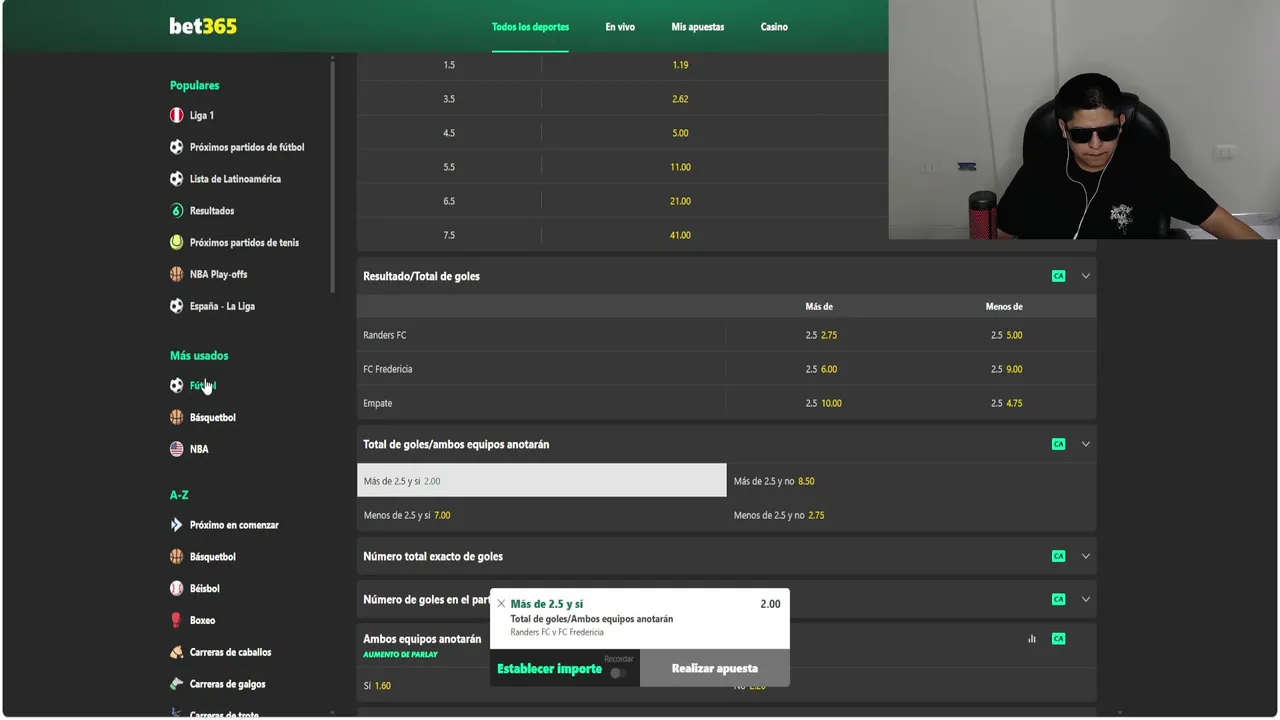The image size is (1280, 720).
Task: Select the 7.5 goals line odds 41.00
Action: [680, 235]
